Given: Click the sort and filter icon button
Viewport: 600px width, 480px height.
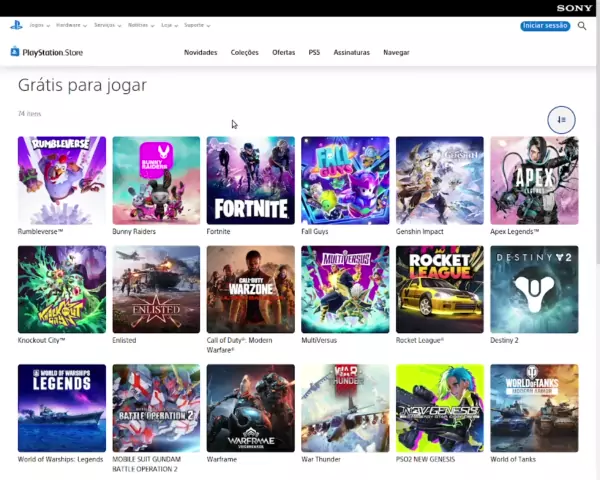Looking at the screenshot, I should (561, 120).
